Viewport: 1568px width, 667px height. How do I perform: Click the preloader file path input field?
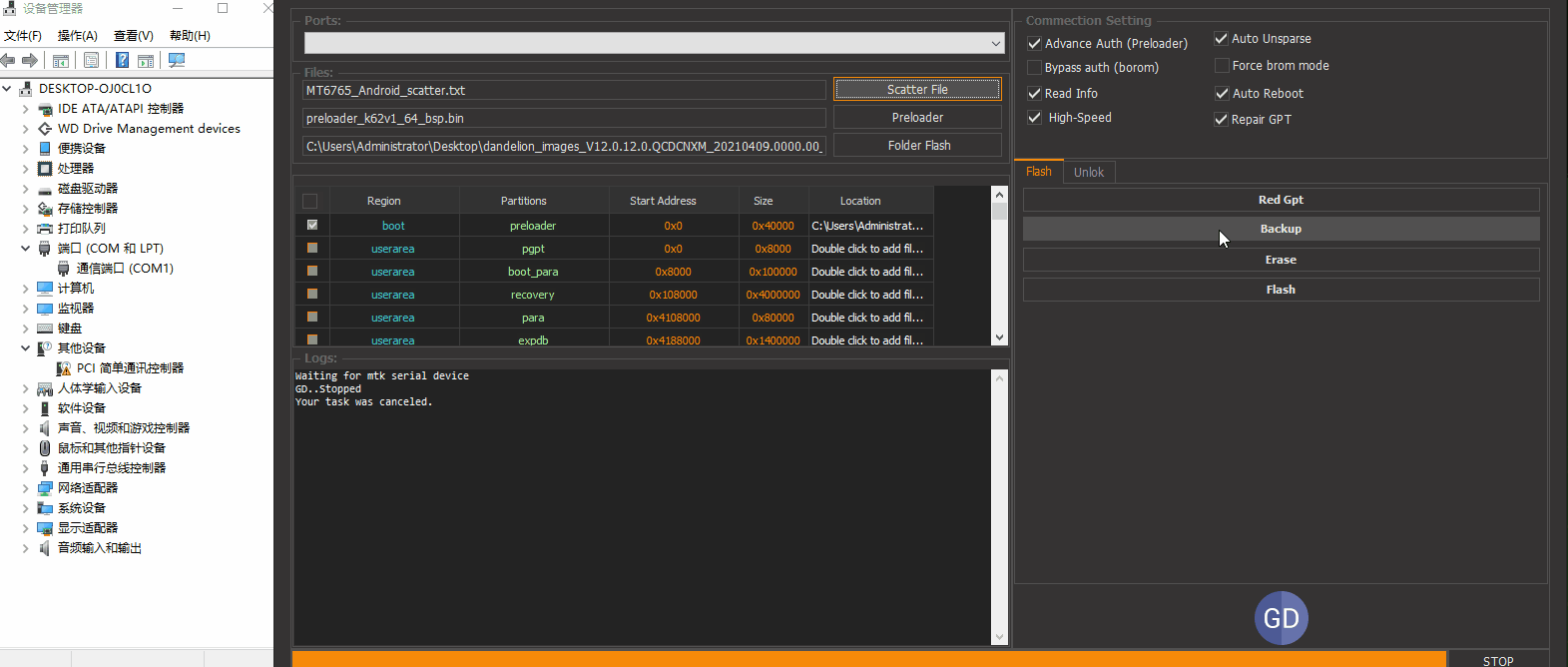click(564, 119)
